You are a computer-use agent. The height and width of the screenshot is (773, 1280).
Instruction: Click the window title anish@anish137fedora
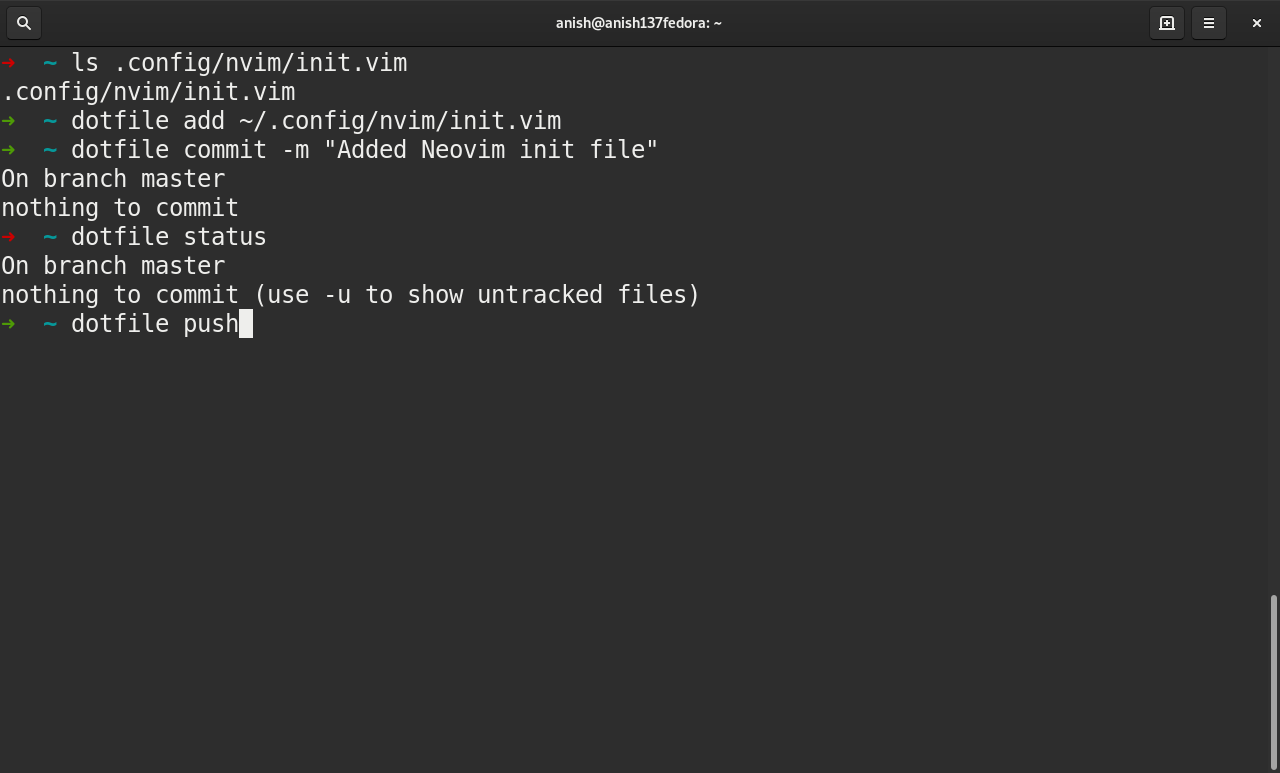pyautogui.click(x=639, y=23)
